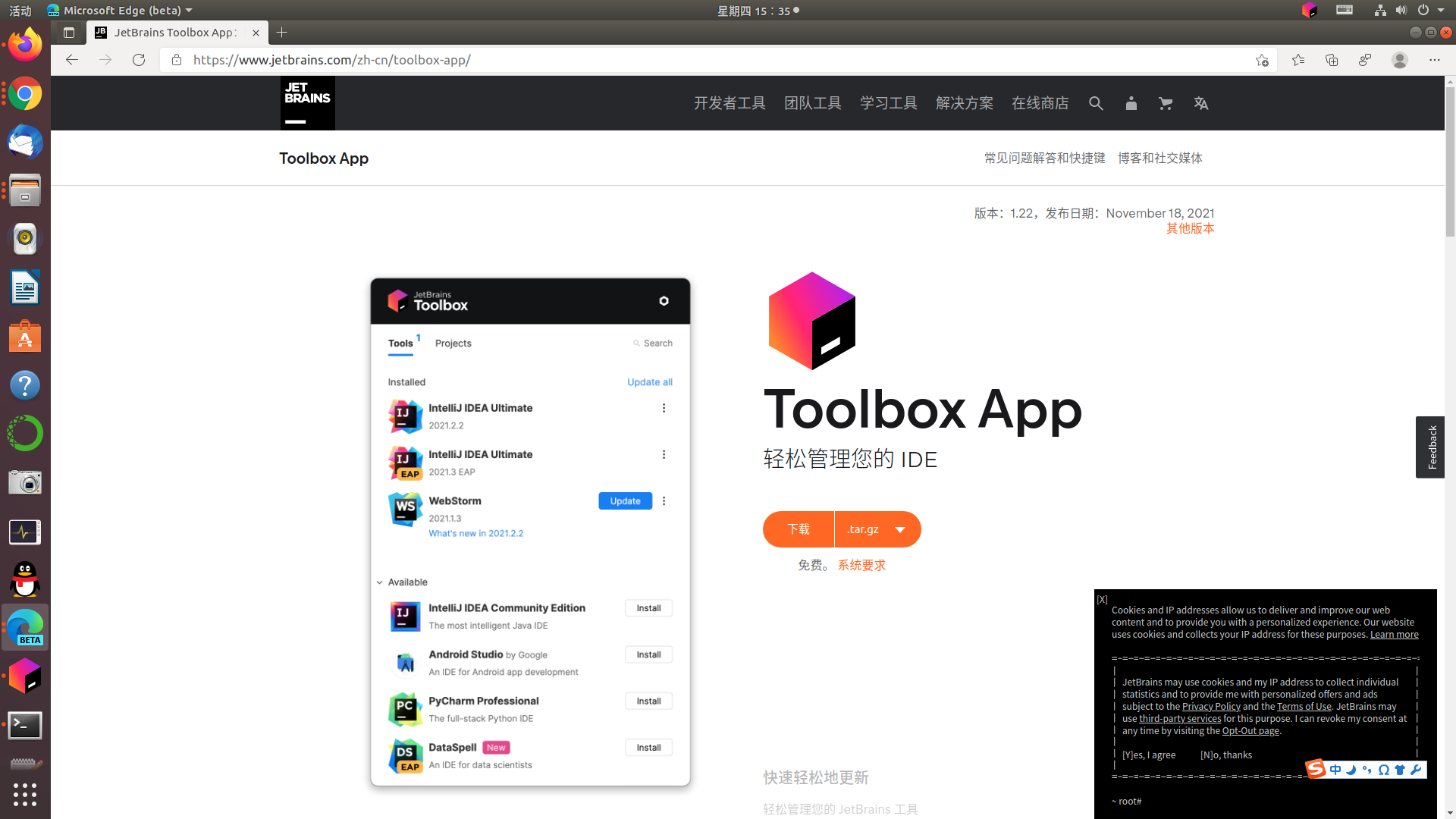Open the 活动 activities overview

(20, 11)
